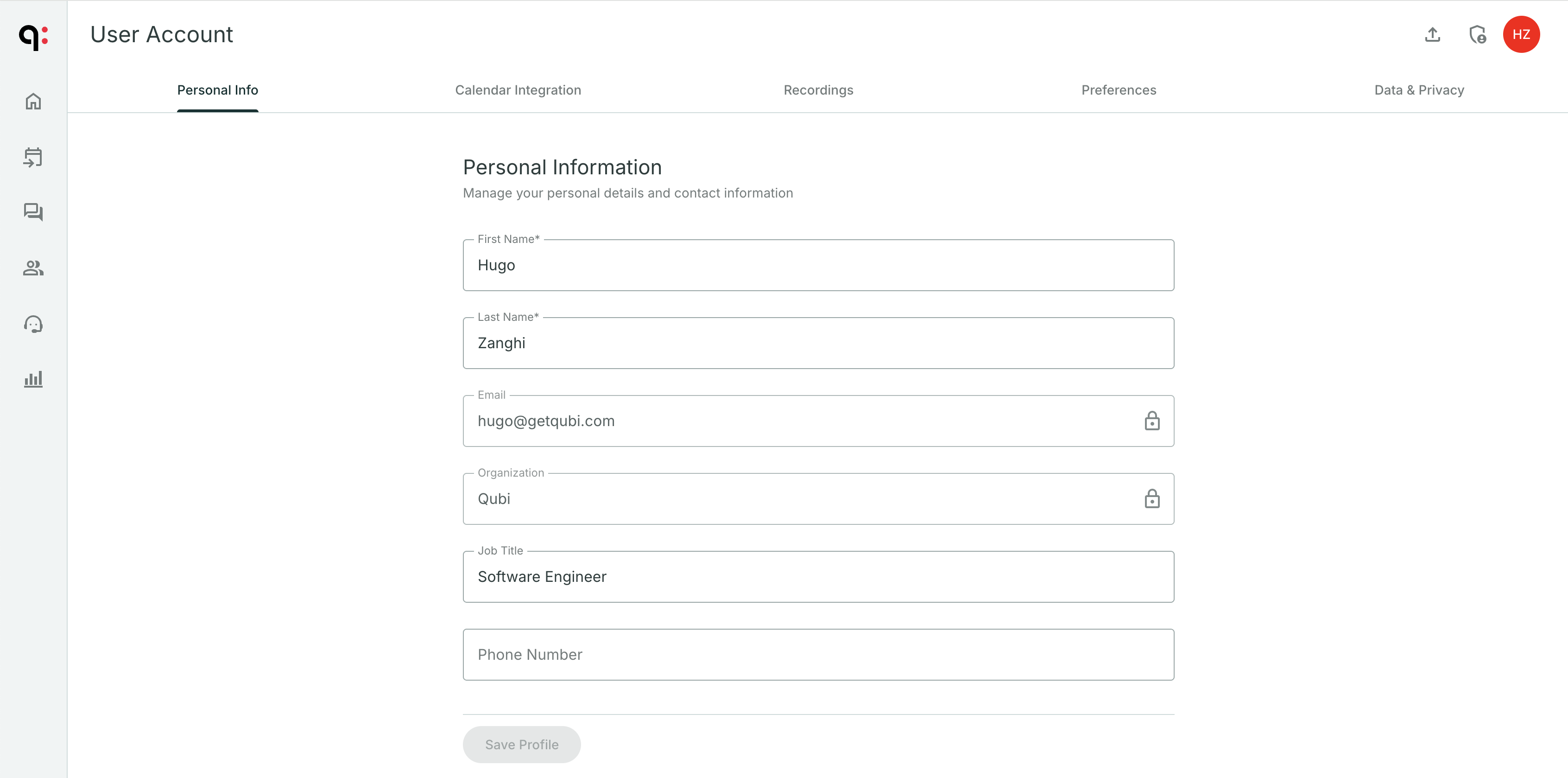The height and width of the screenshot is (778, 1568).
Task: Open the Recordings tab
Action: tap(818, 89)
